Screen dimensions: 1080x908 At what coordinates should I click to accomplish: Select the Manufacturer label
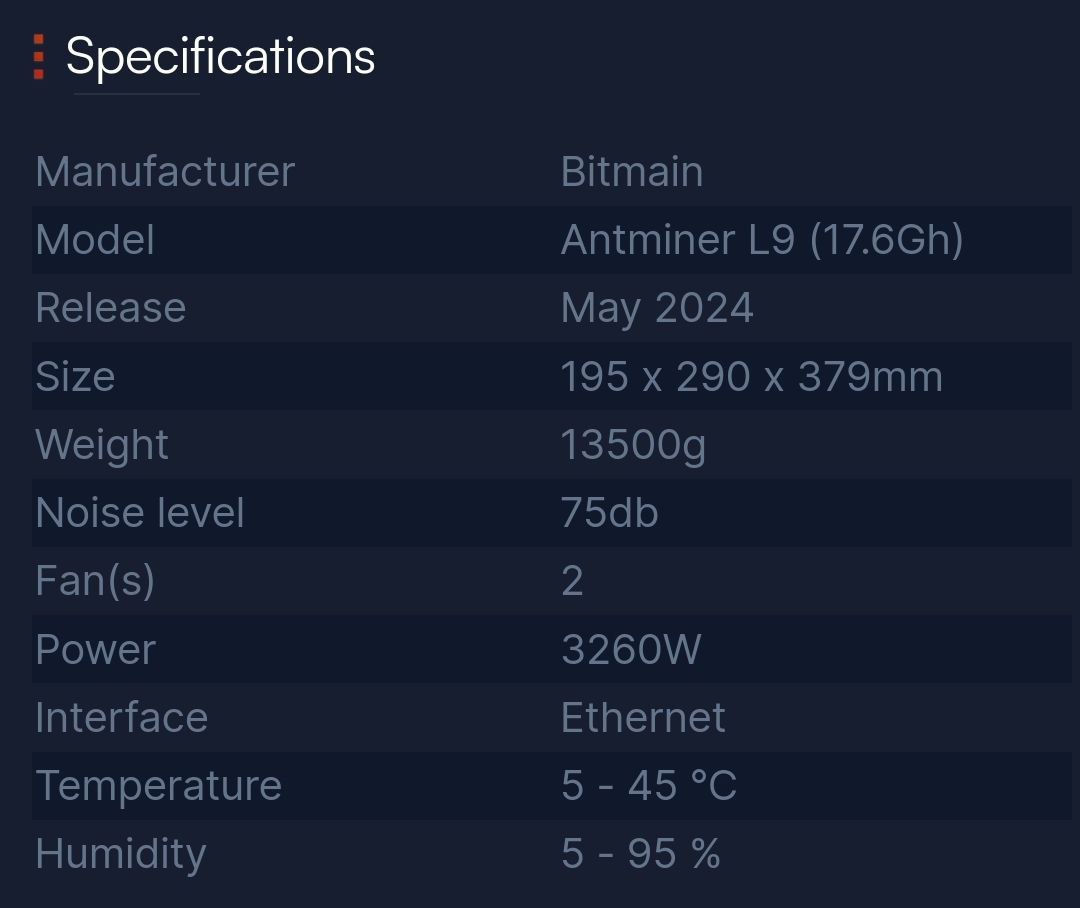165,172
